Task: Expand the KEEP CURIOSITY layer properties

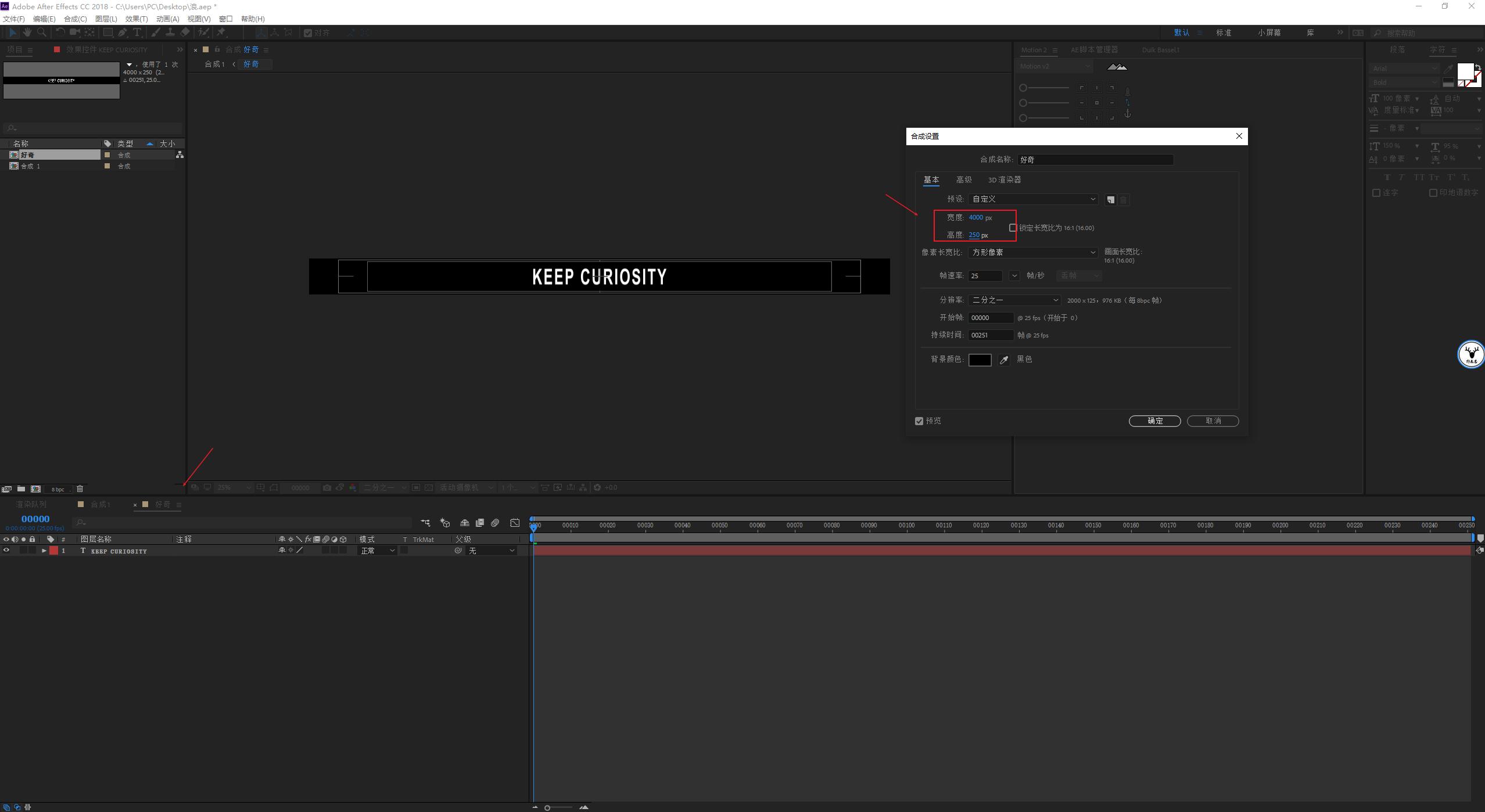Action: [44, 551]
